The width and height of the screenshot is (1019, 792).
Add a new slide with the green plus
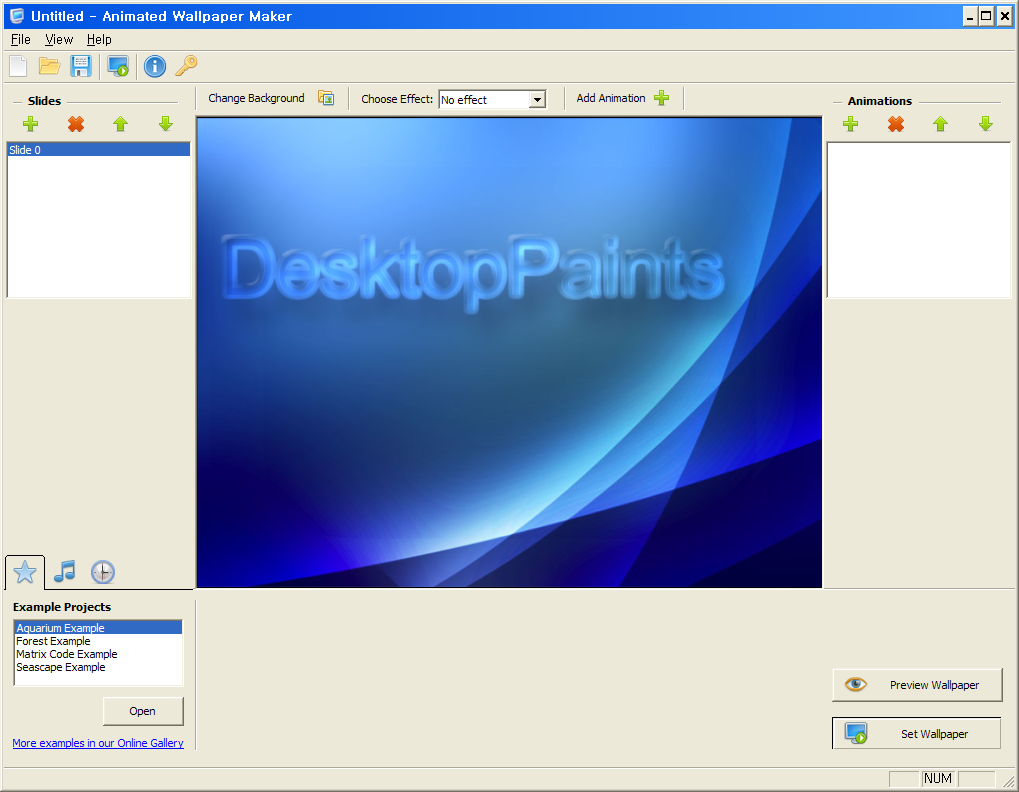[31, 123]
